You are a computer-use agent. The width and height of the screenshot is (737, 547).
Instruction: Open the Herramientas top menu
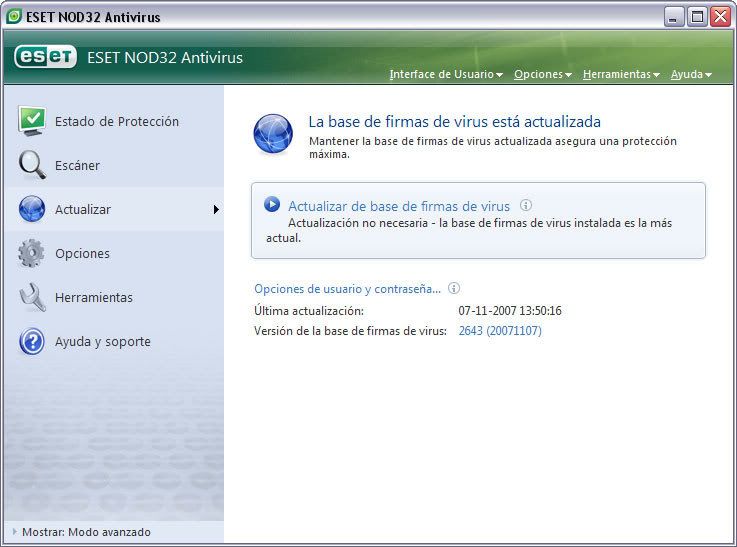coord(621,74)
